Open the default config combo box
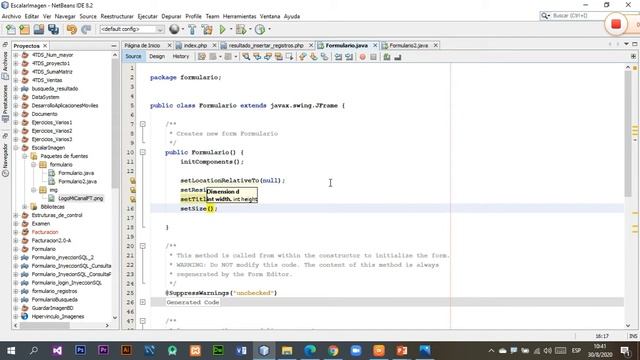The width and height of the screenshot is (640, 360). tap(131, 29)
